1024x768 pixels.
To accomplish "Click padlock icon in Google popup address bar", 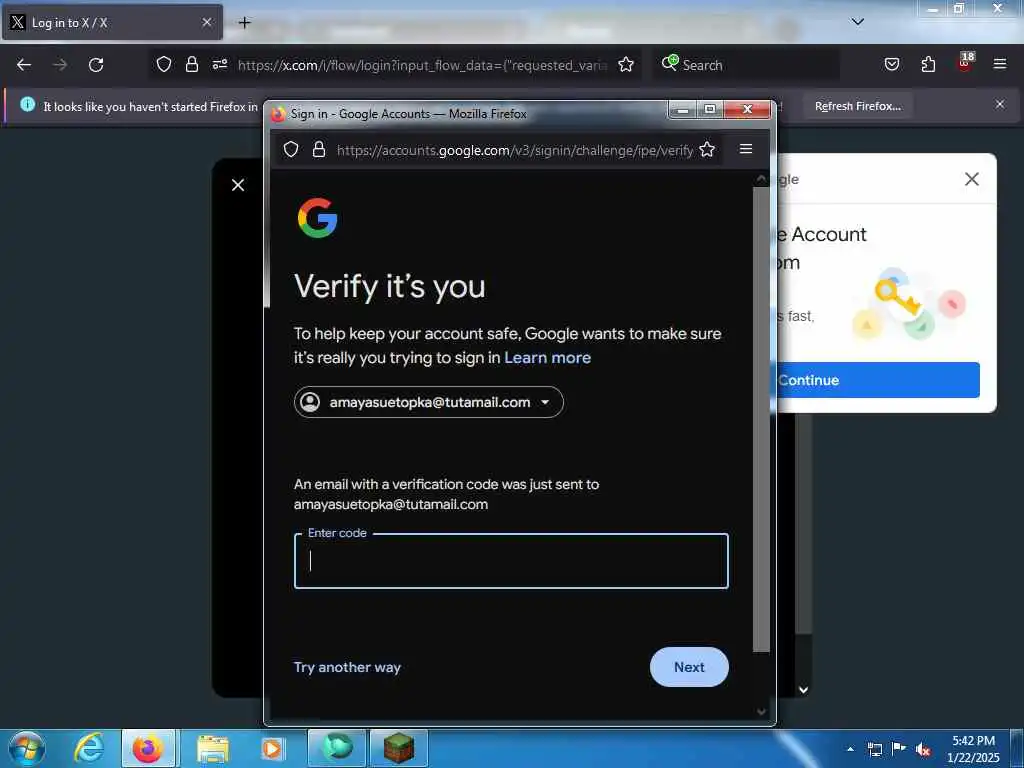I will click(319, 150).
